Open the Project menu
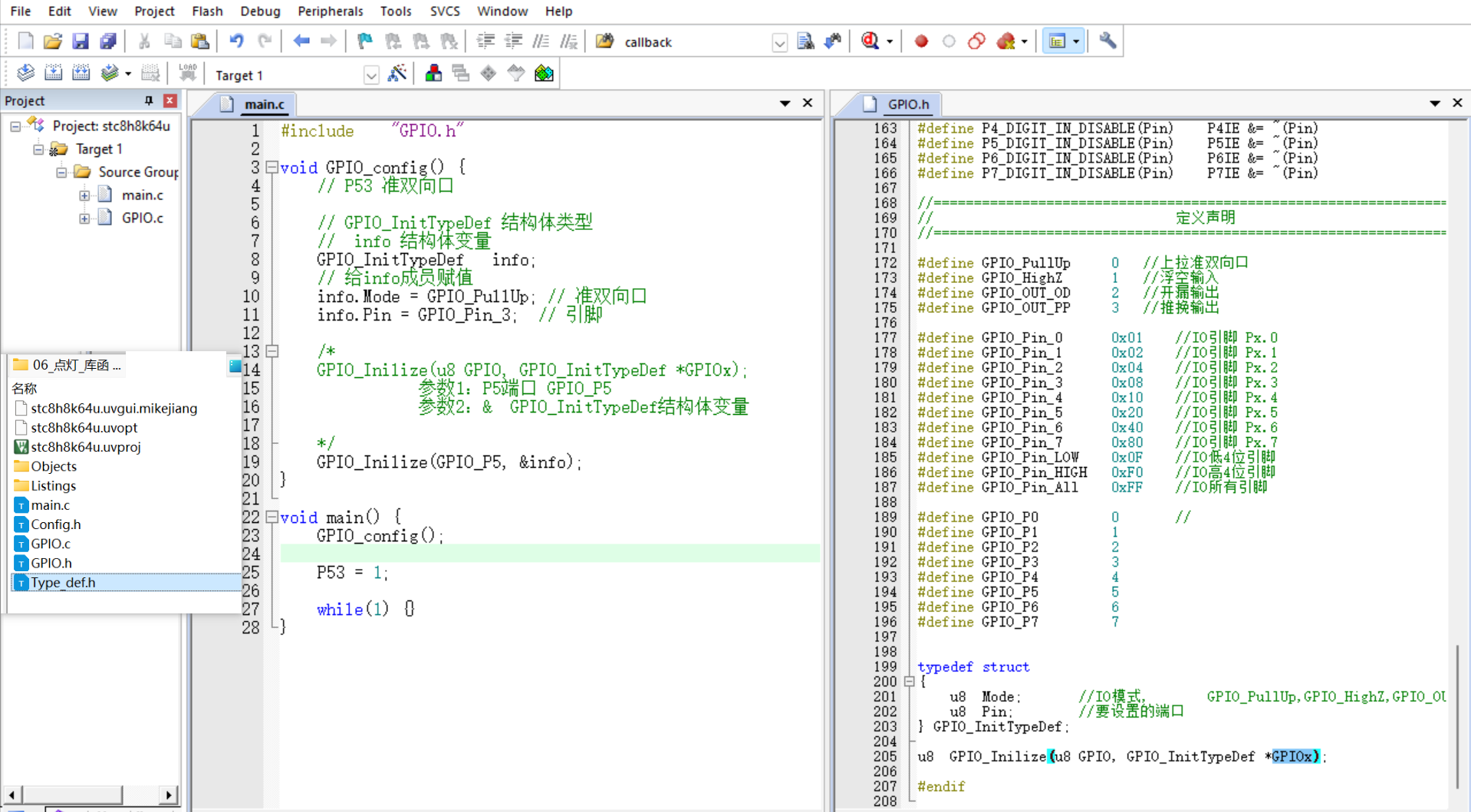1471x812 pixels. pos(154,11)
